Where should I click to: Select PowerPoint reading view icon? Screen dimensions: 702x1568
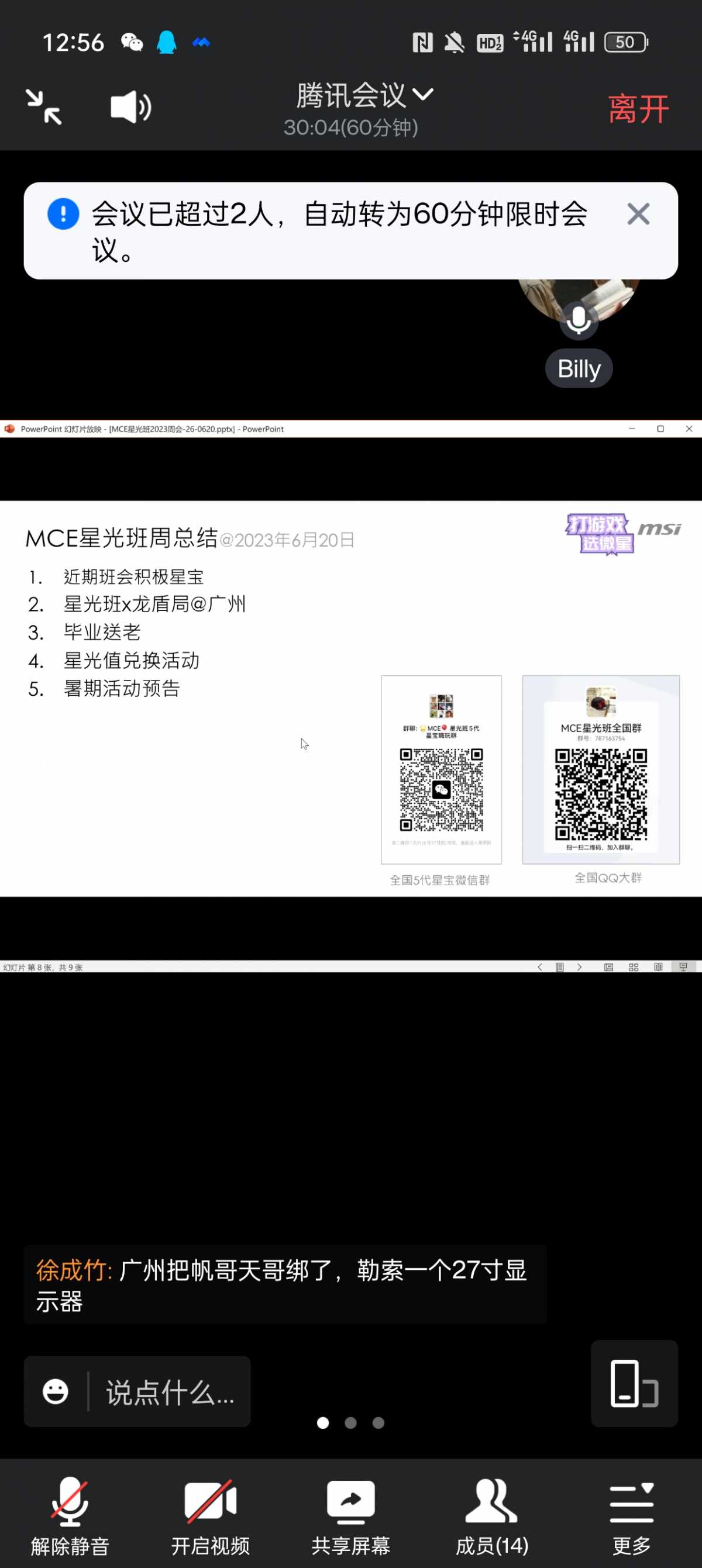point(658,967)
